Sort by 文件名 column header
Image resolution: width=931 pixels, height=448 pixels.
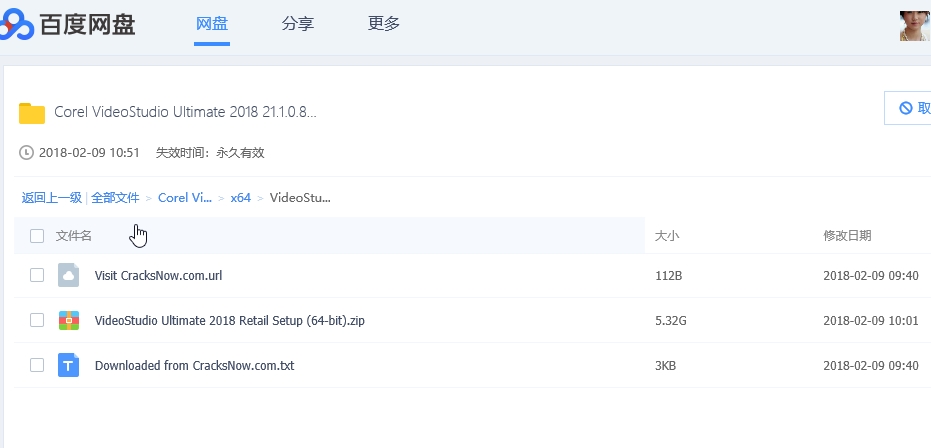pyautogui.click(x=74, y=236)
